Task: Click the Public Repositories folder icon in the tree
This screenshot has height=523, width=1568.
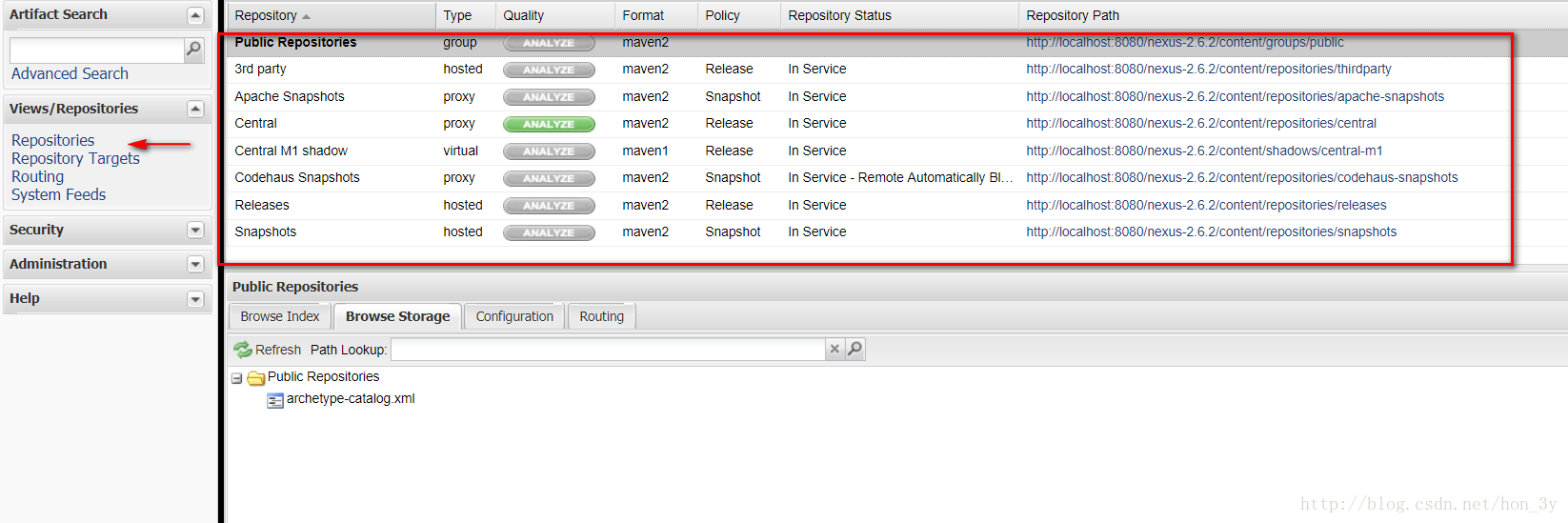Action: coord(255,377)
